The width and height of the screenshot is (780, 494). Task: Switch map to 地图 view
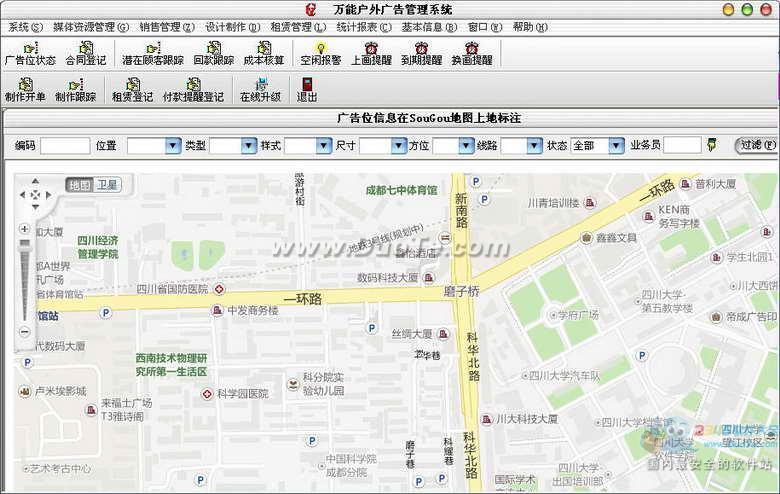pos(80,185)
